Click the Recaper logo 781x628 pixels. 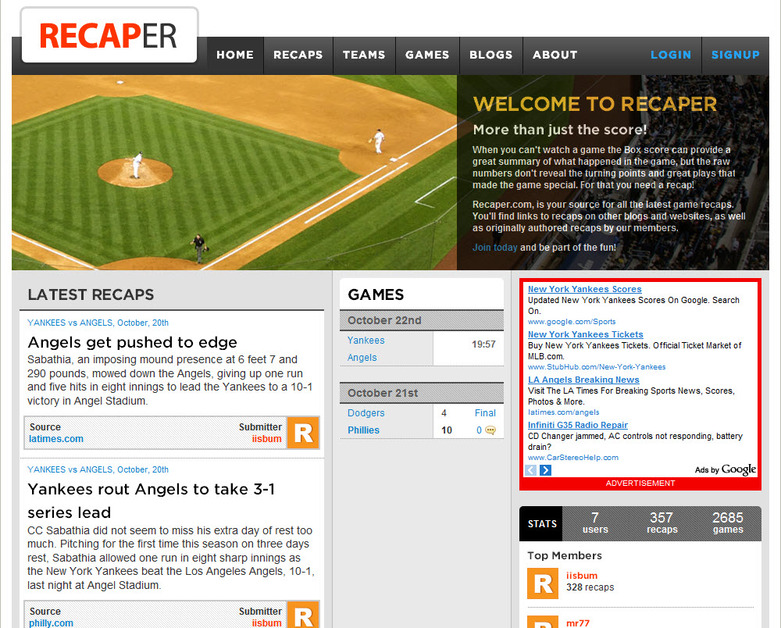109,36
